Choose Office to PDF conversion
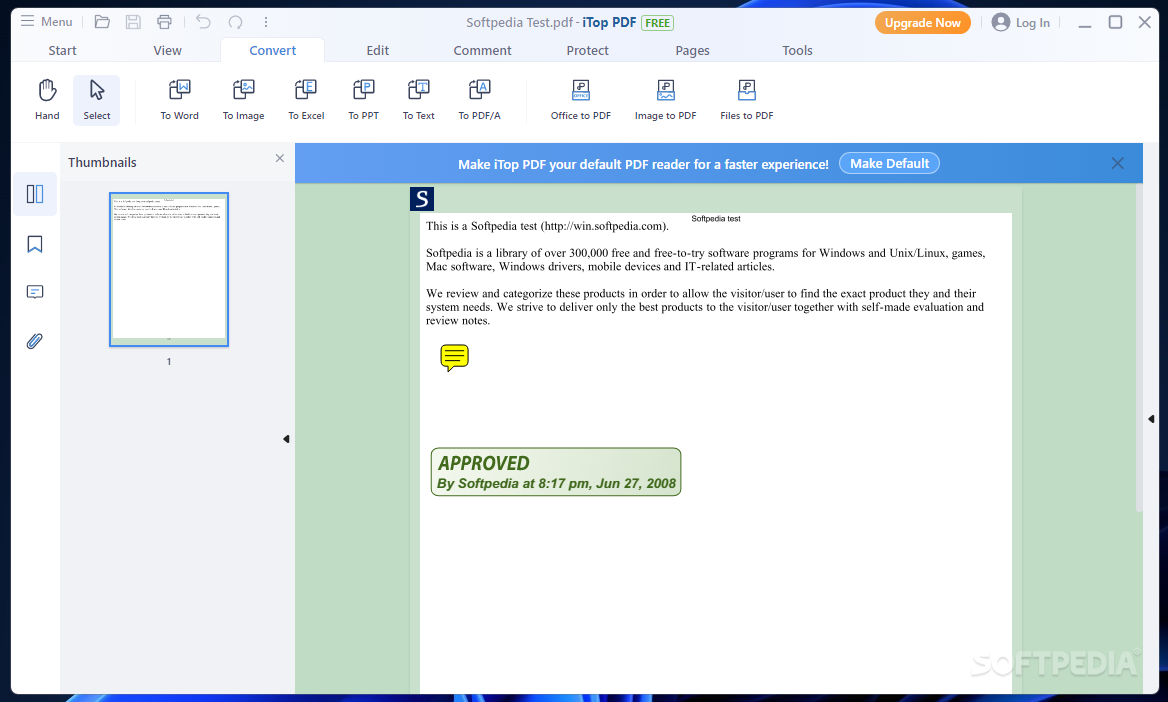 pyautogui.click(x=581, y=100)
